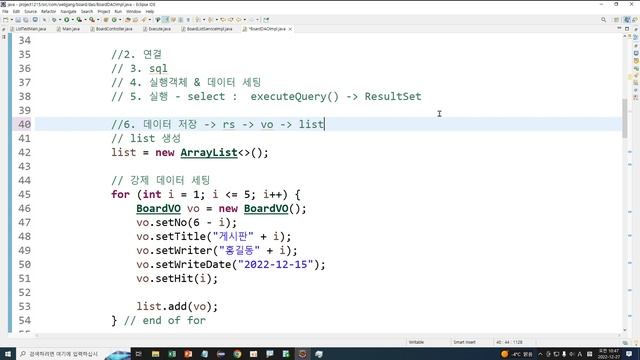Click the 'Smart Insert' status bar entry
Screen dimensions: 640x360
[464, 342]
